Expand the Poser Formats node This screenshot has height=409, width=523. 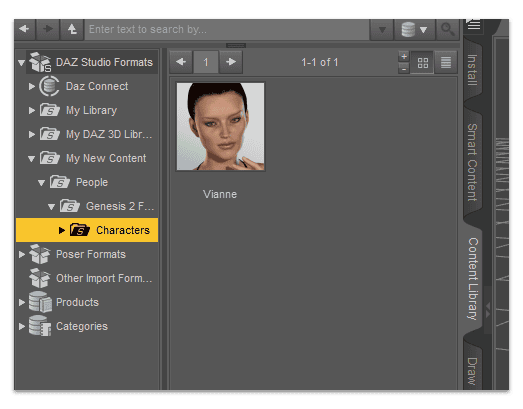pos(22,254)
